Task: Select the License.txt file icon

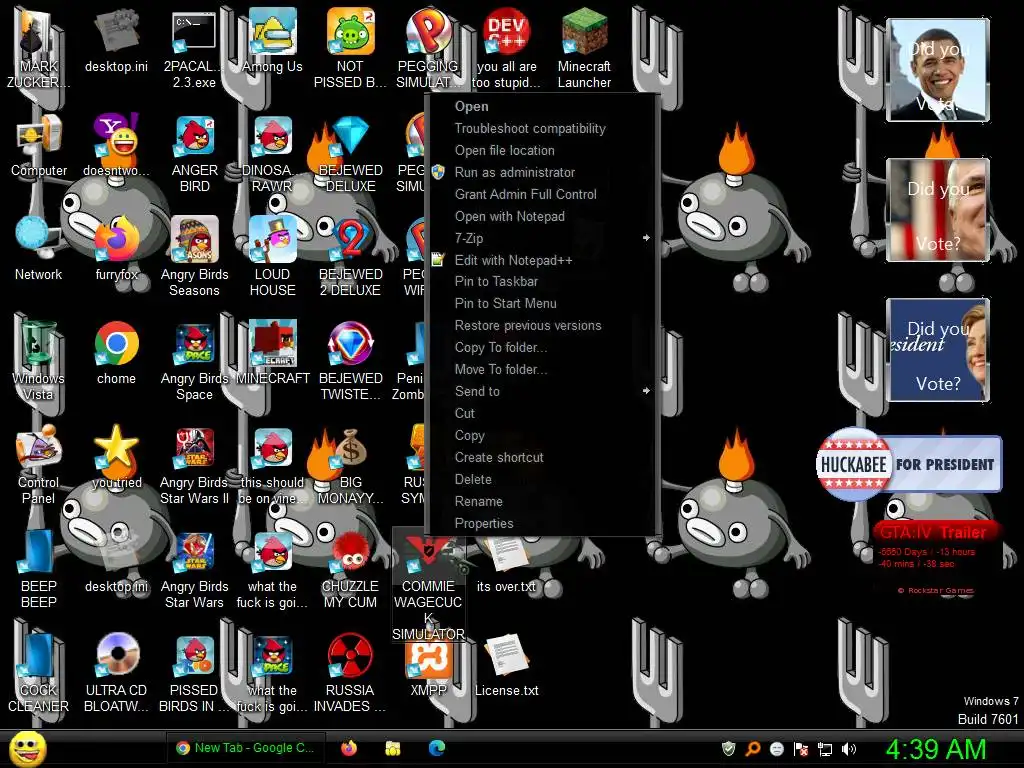Action: coord(506,666)
